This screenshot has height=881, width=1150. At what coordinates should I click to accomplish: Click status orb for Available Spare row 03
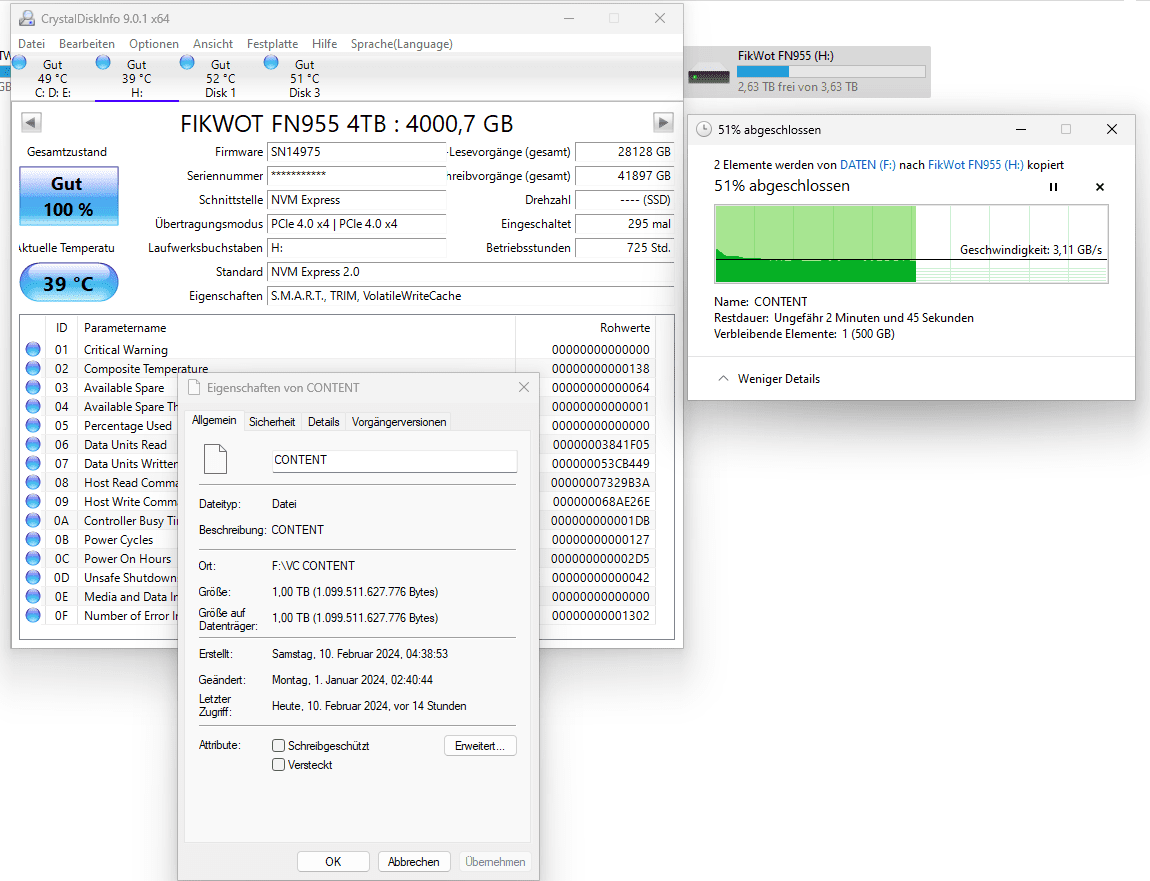33,387
